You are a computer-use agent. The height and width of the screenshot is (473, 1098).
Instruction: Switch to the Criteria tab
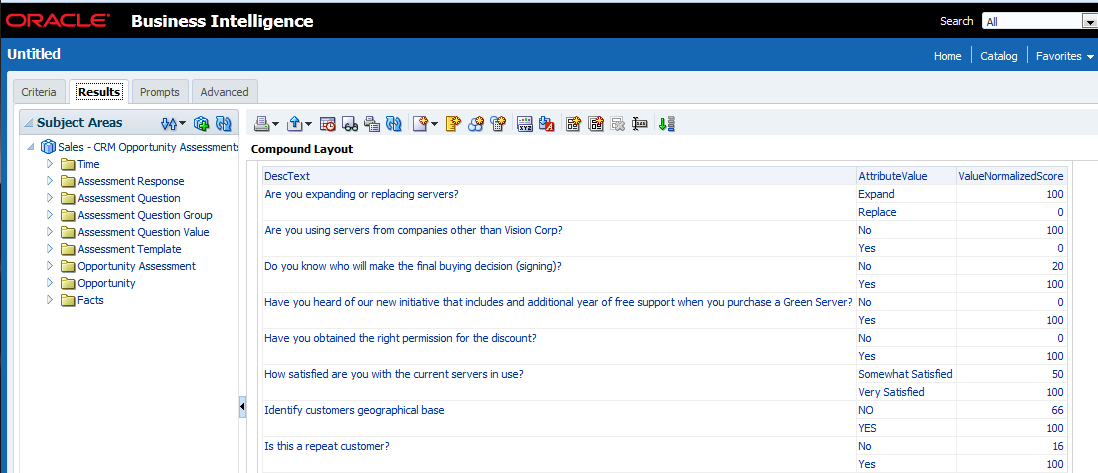(39, 92)
